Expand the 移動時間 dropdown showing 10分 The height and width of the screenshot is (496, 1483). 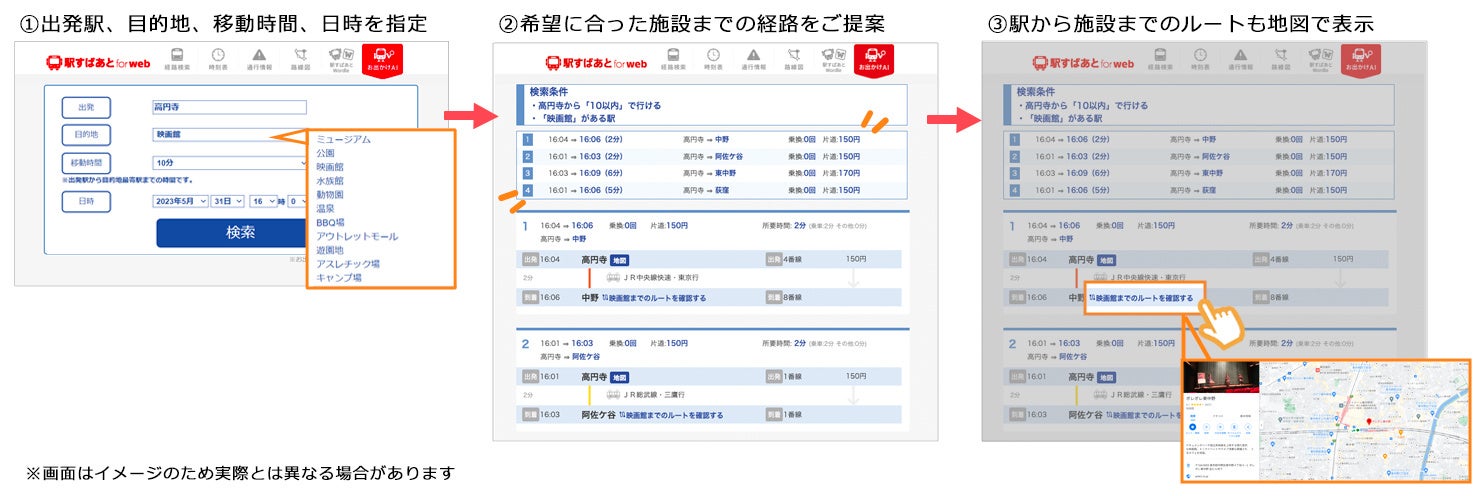(x=229, y=162)
